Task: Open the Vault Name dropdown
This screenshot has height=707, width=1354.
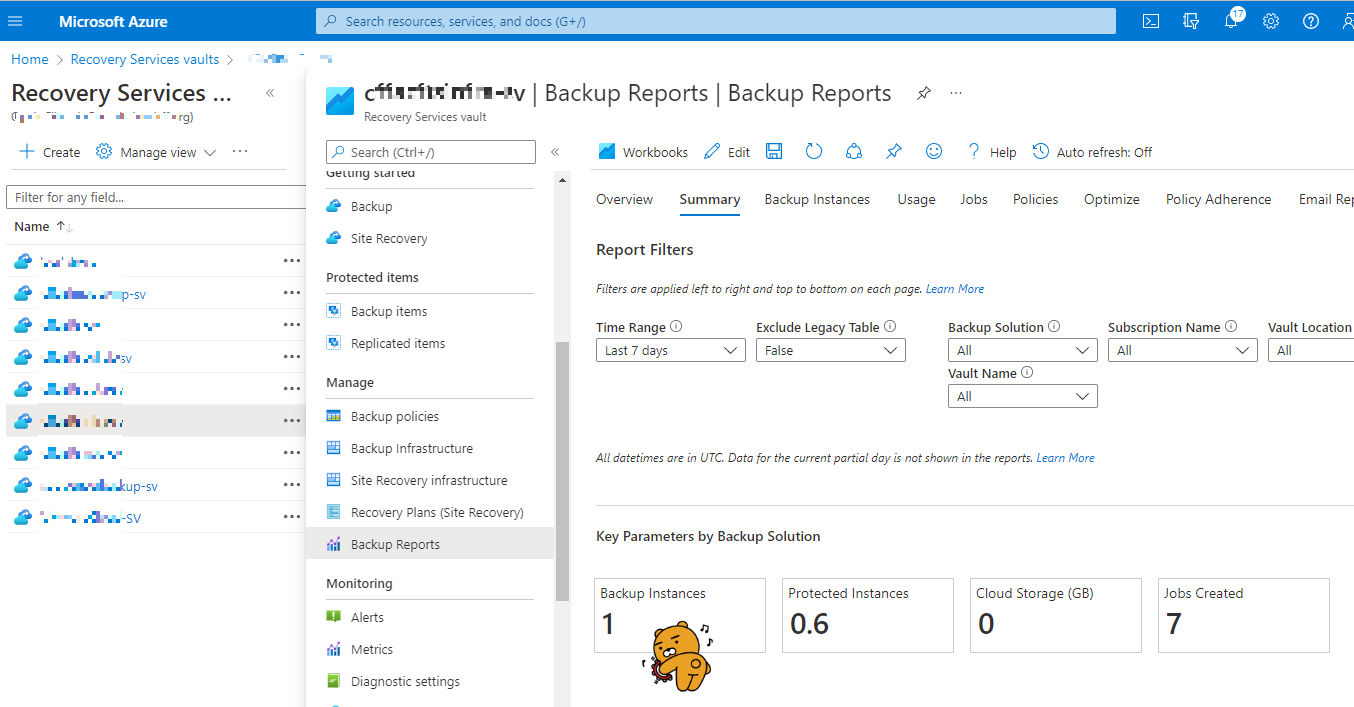Action: click(1023, 396)
